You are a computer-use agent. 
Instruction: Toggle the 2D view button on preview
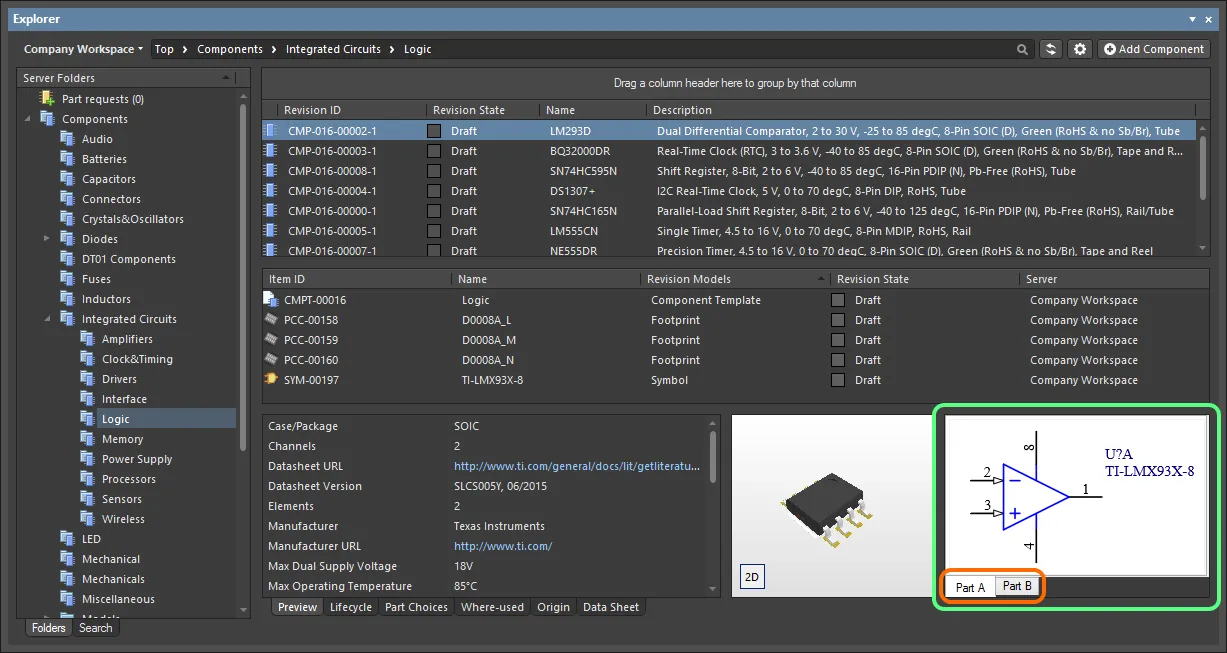coord(751,577)
